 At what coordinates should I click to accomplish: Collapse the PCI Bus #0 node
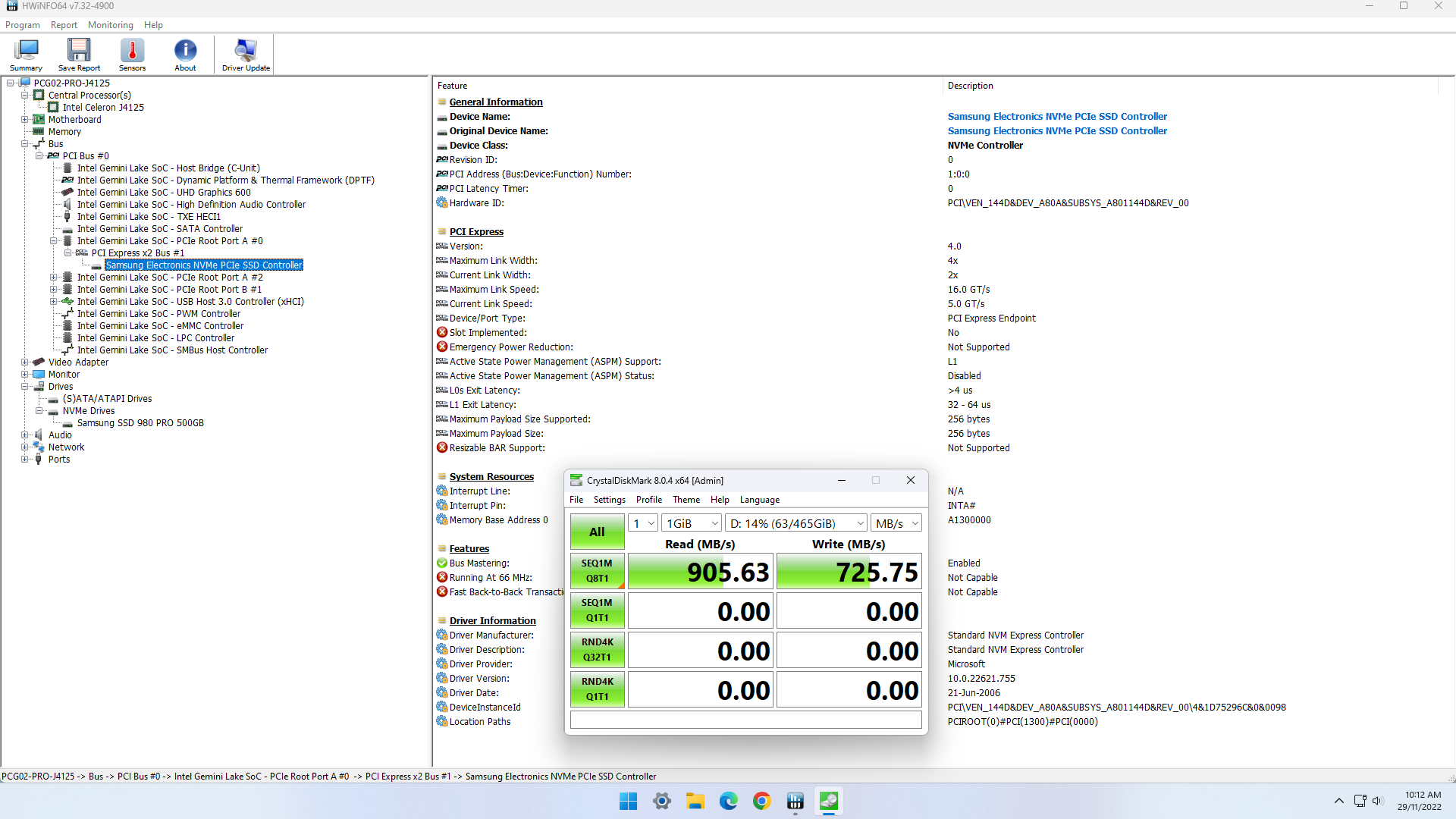(39, 156)
